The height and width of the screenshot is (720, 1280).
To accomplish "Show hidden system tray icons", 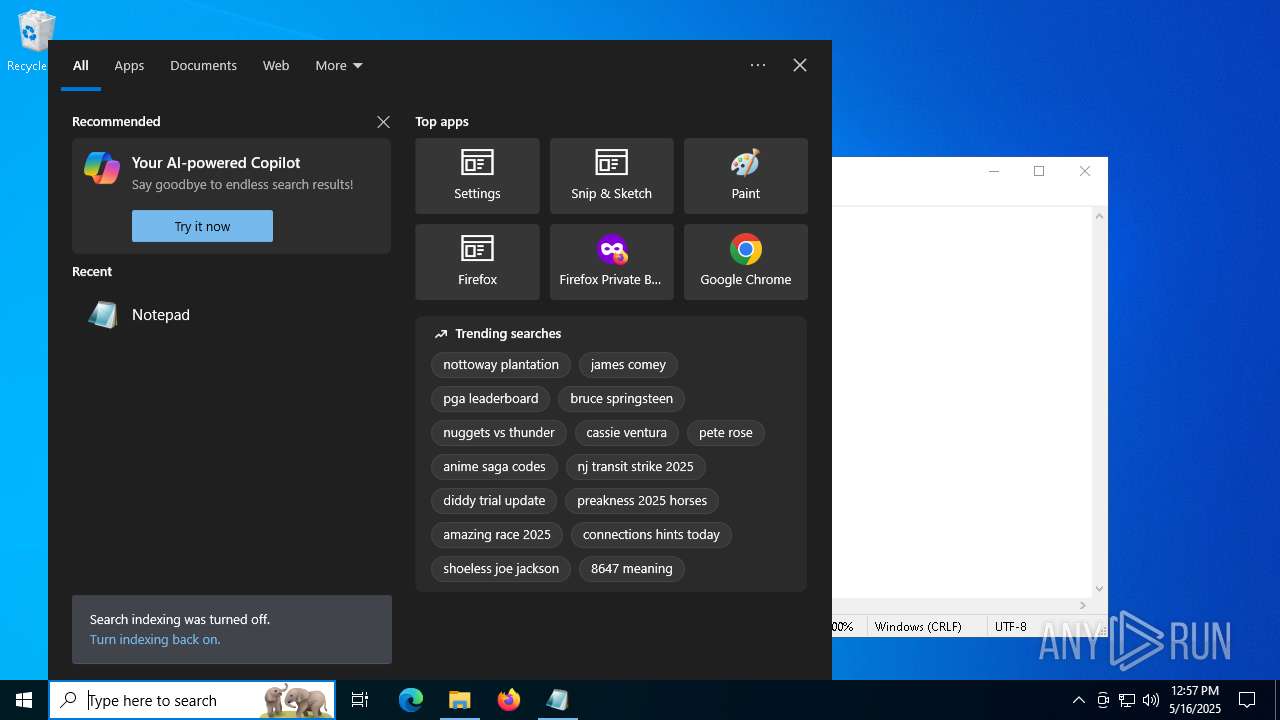I will [x=1078, y=700].
